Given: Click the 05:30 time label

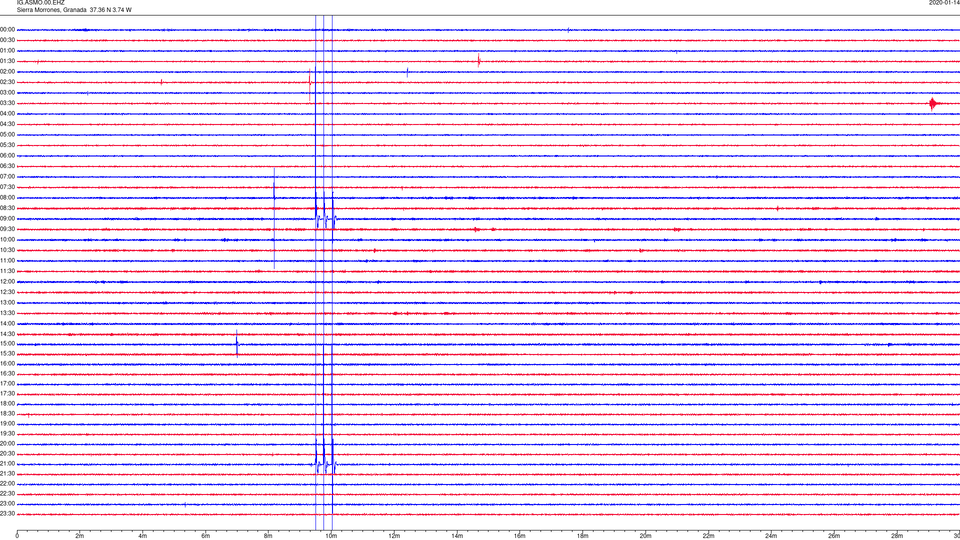Looking at the screenshot, I should (x=8, y=145).
